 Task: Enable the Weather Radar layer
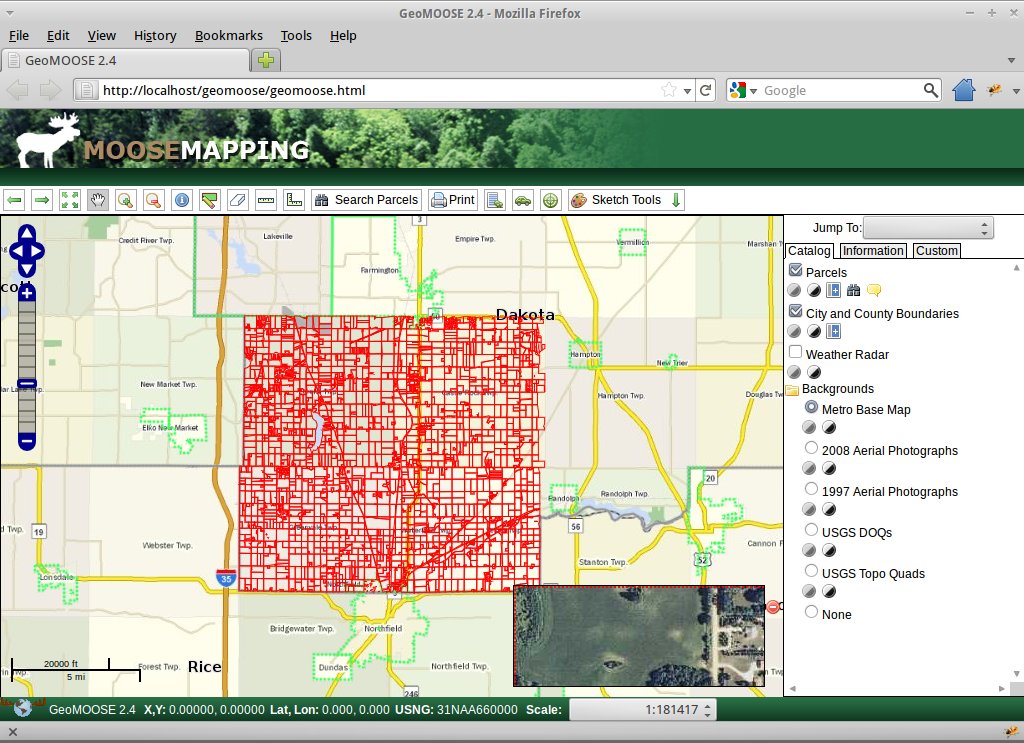click(x=796, y=353)
